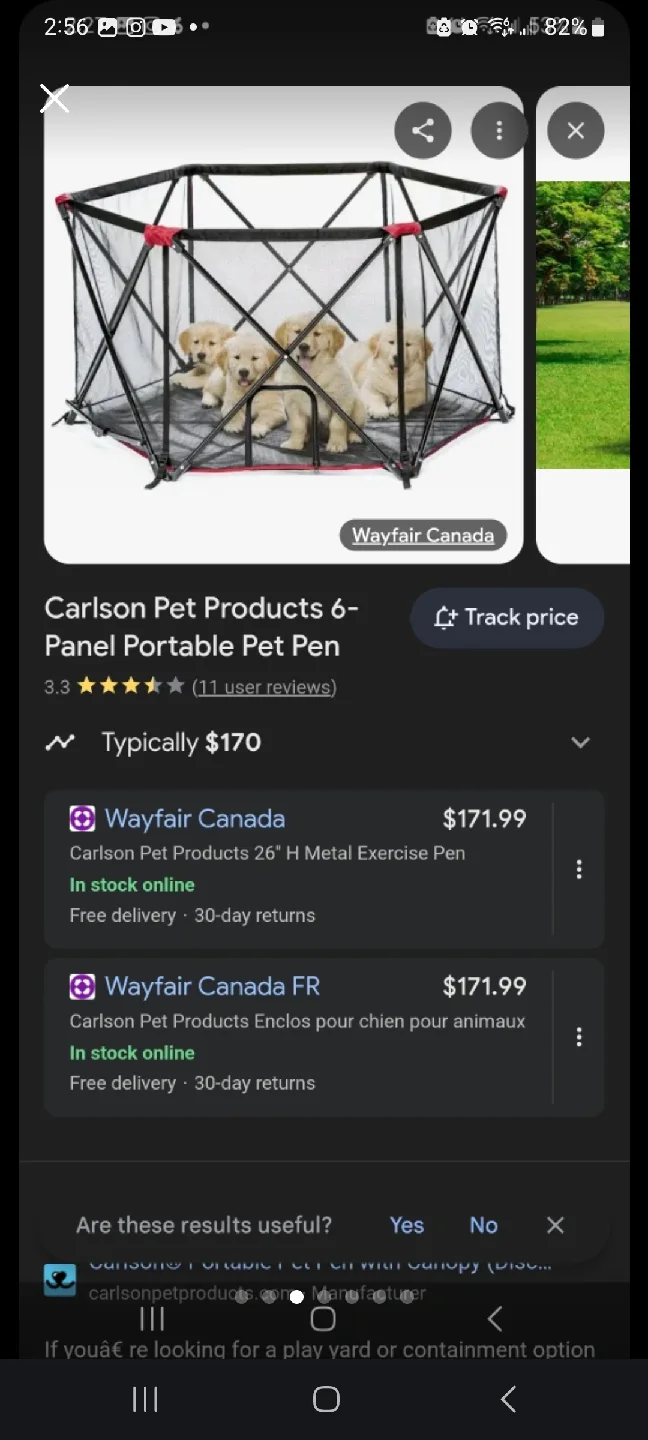
Task: Mark the results not useful by tapping No
Action: pyautogui.click(x=483, y=1224)
